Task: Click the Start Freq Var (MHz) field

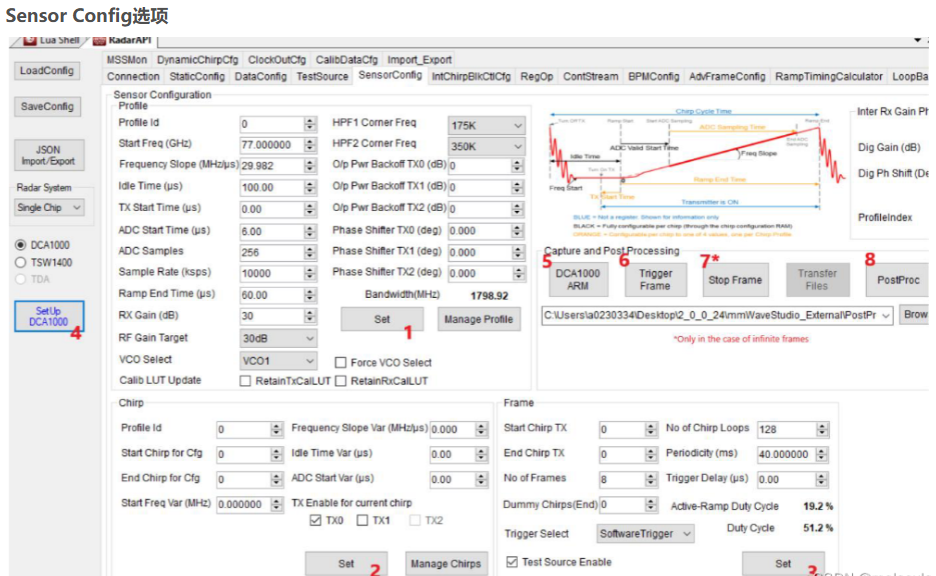Action: pyautogui.click(x=244, y=504)
